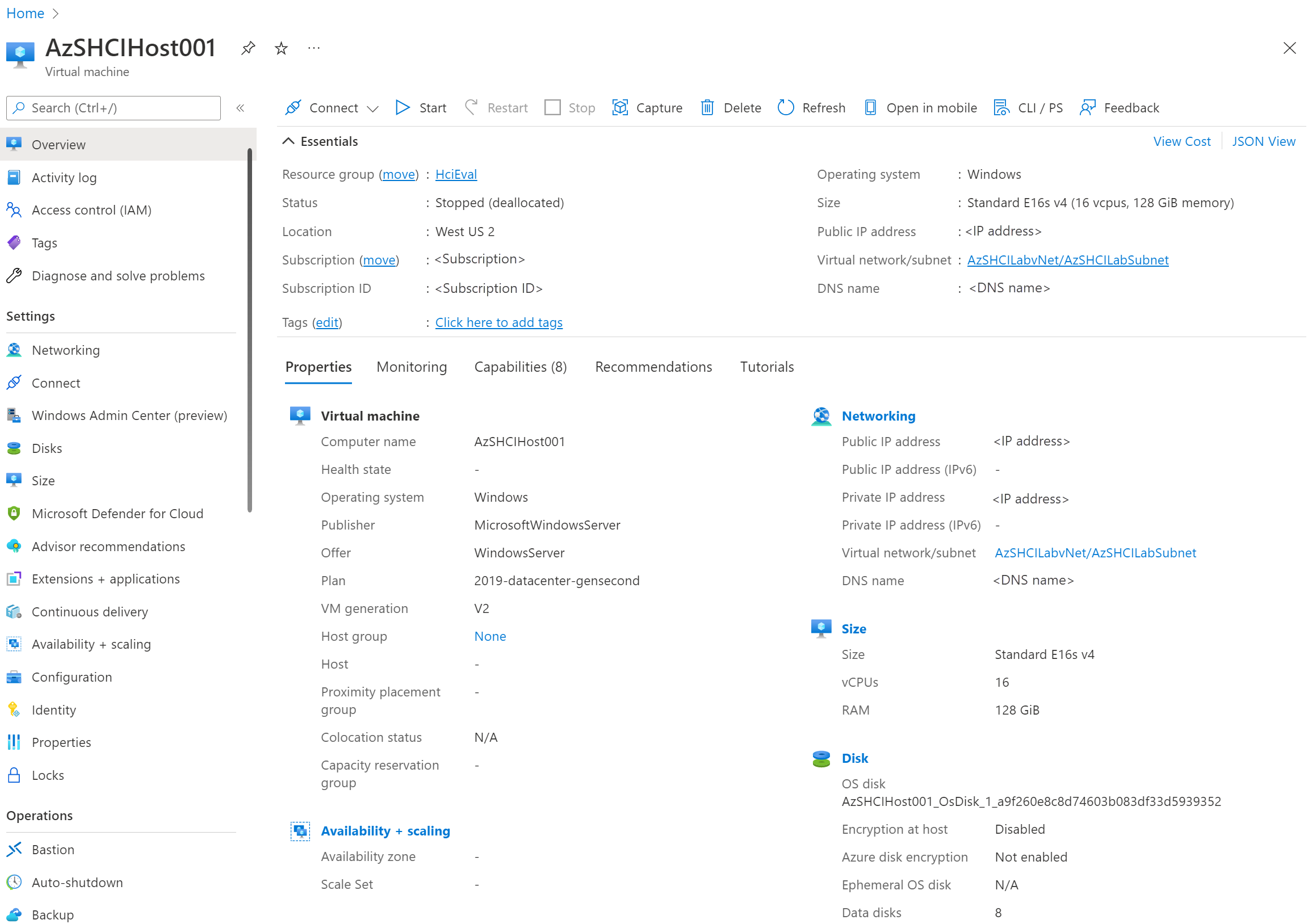Screen dimensions: 1308x924
Task: Go to Home breadcrumb
Action: (x=25, y=13)
